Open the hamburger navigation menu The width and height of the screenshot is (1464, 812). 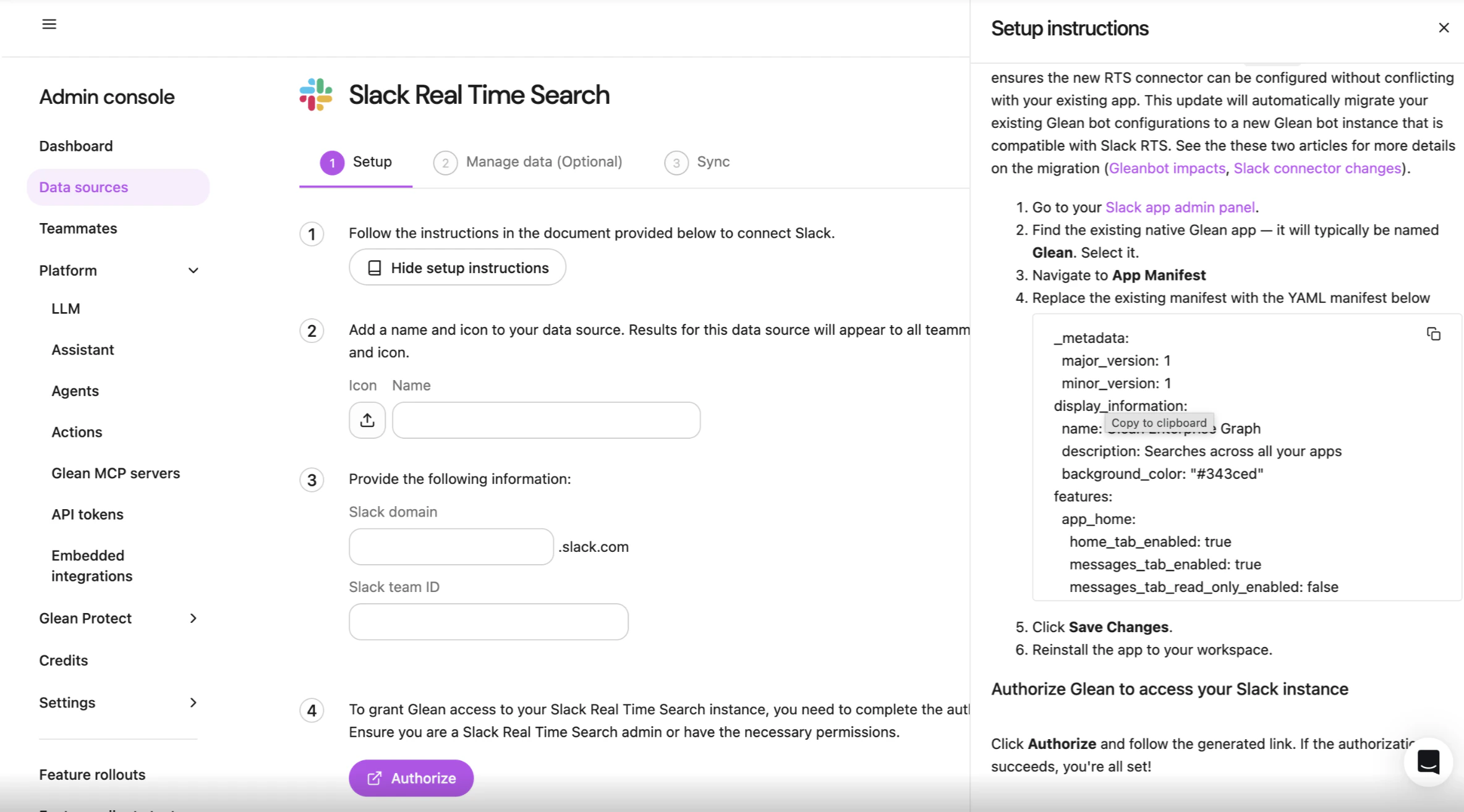click(x=49, y=23)
